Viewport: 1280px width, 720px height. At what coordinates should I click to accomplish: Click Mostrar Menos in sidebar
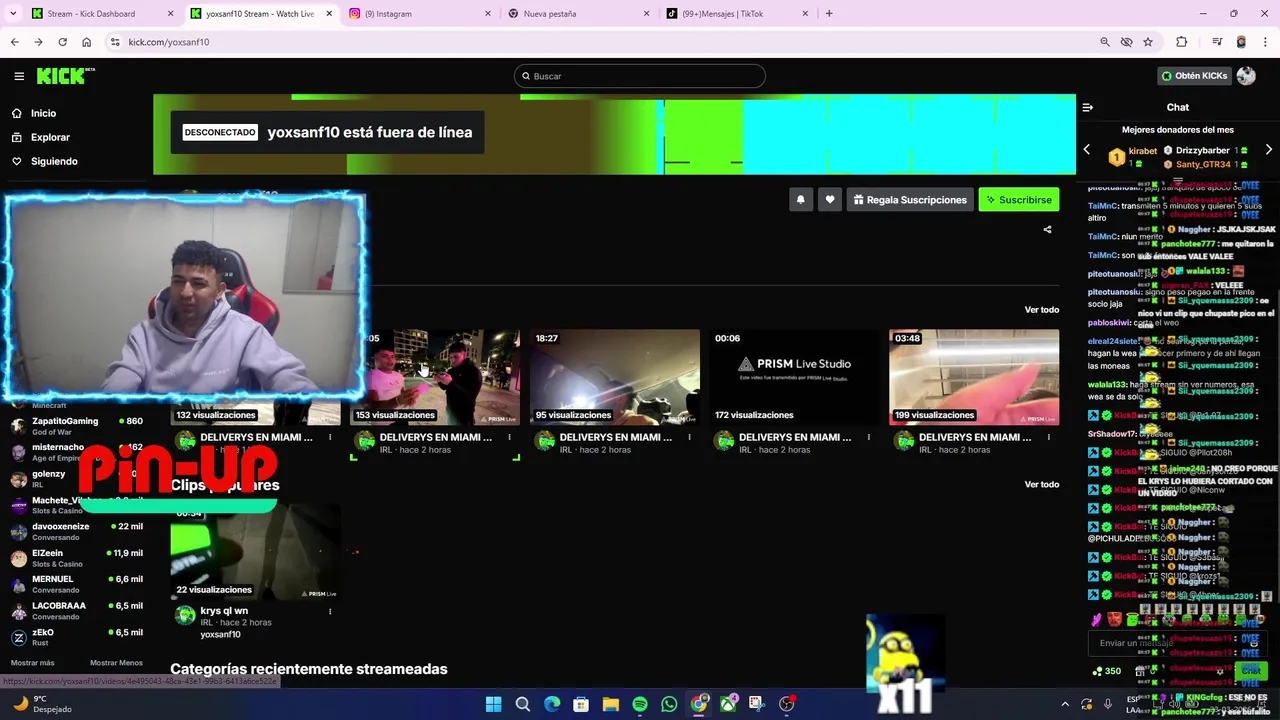coord(116,663)
